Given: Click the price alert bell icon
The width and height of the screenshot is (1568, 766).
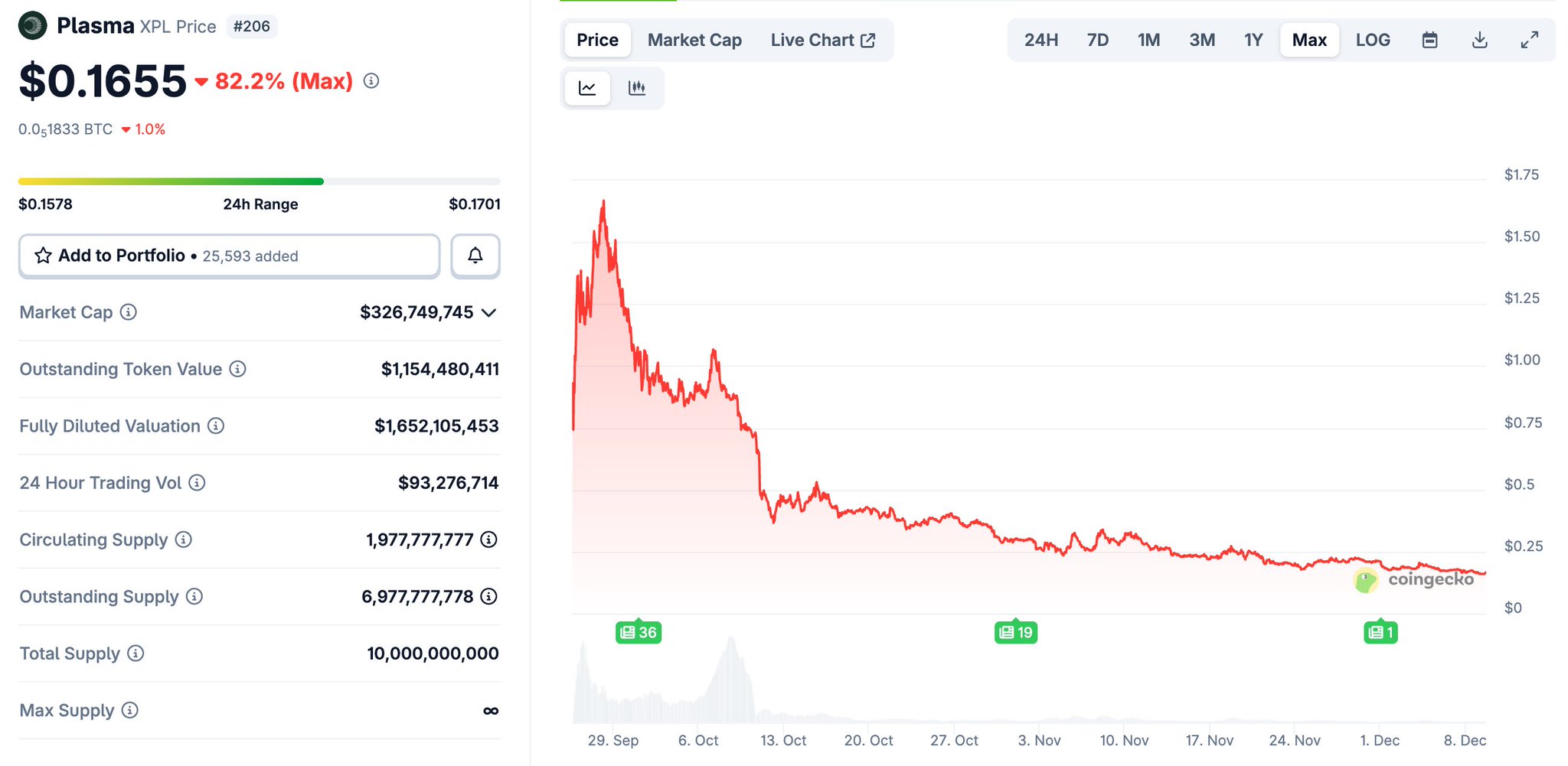Looking at the screenshot, I should tap(475, 256).
